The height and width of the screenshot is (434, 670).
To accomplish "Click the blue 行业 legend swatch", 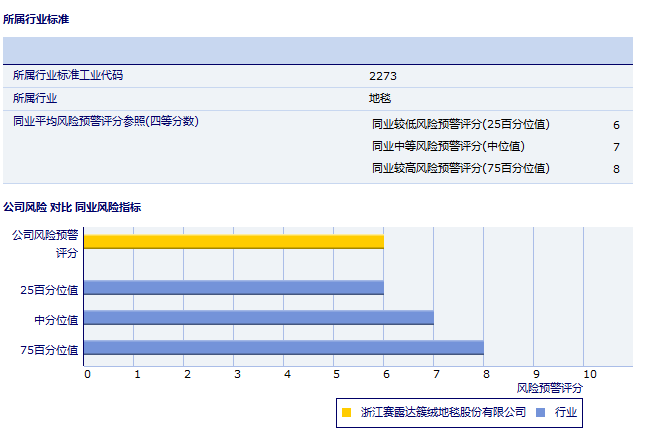I will [x=540, y=411].
